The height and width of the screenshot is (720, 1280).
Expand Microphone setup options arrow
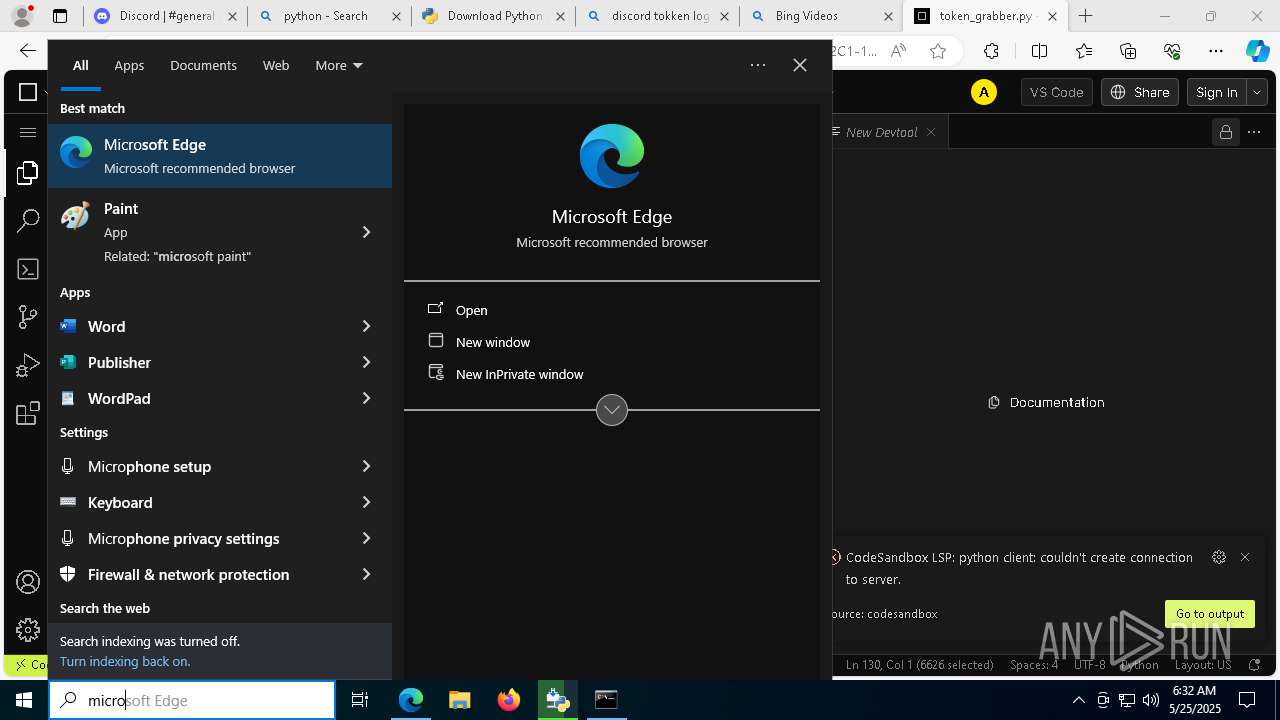point(366,466)
